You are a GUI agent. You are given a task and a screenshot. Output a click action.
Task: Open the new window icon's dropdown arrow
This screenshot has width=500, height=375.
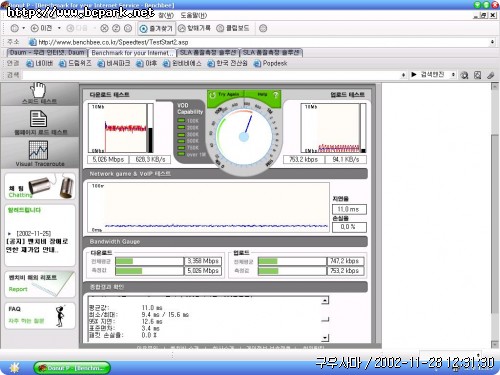click(23, 28)
